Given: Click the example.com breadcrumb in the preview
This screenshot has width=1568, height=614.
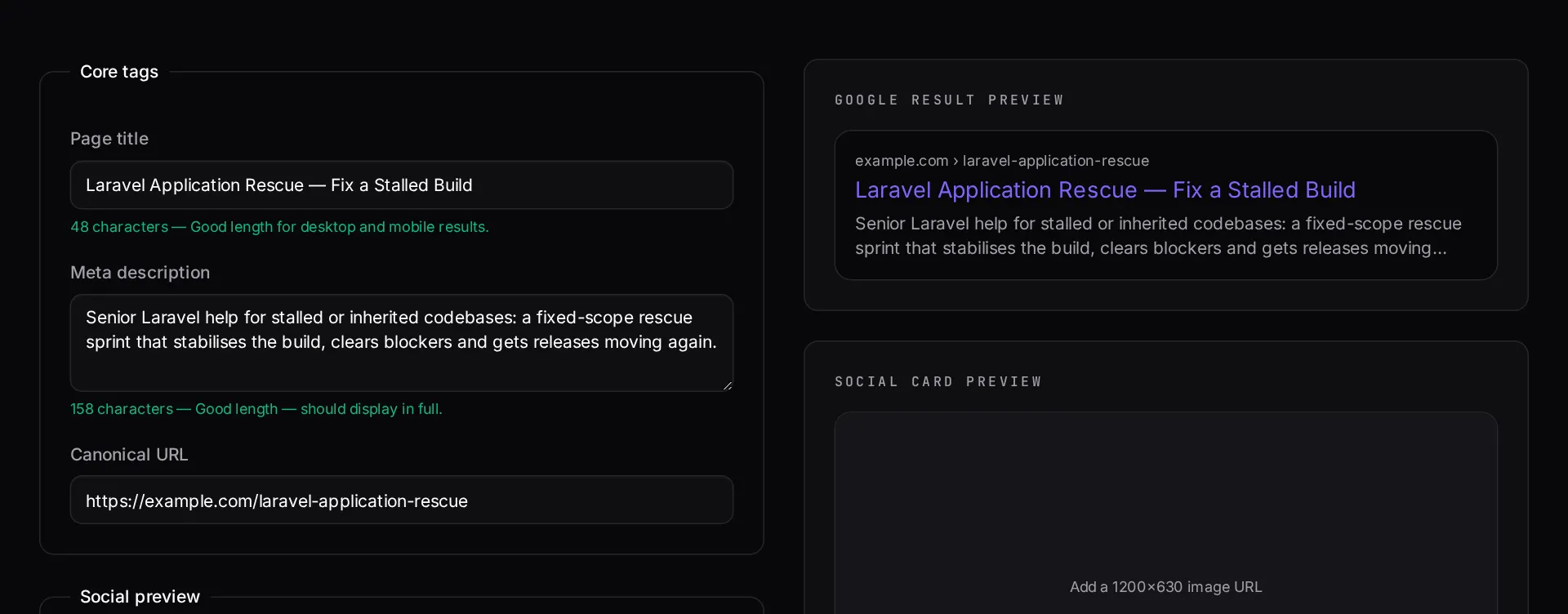Looking at the screenshot, I should click(x=1001, y=161).
